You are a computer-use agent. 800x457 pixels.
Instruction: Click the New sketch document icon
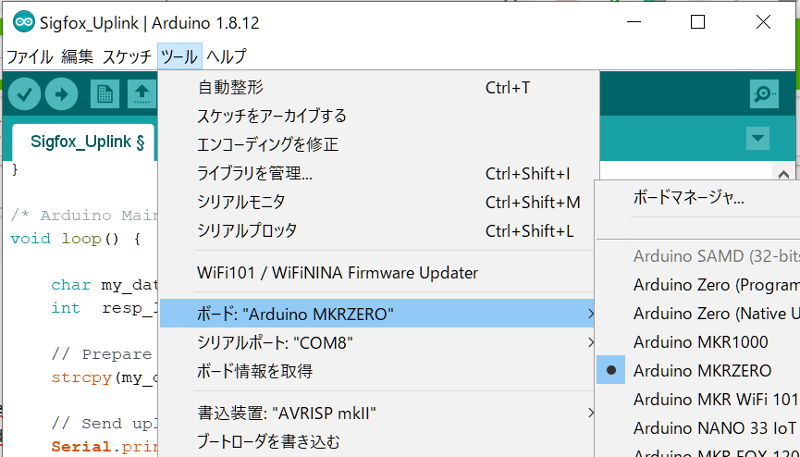pyautogui.click(x=105, y=94)
